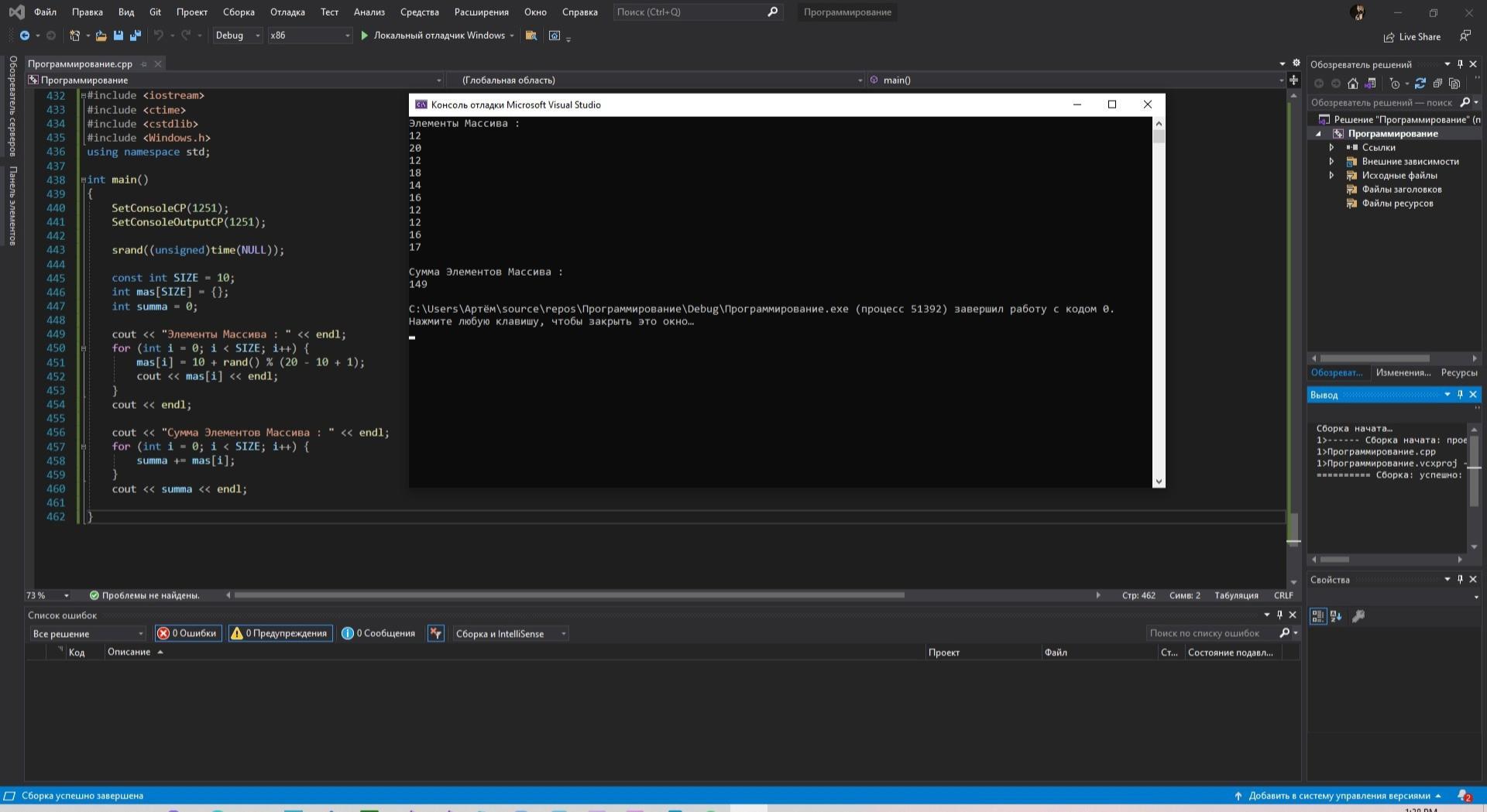Image resolution: width=1487 pixels, height=812 pixels.
Task: Click the Show All Files icon
Action: click(x=1454, y=84)
